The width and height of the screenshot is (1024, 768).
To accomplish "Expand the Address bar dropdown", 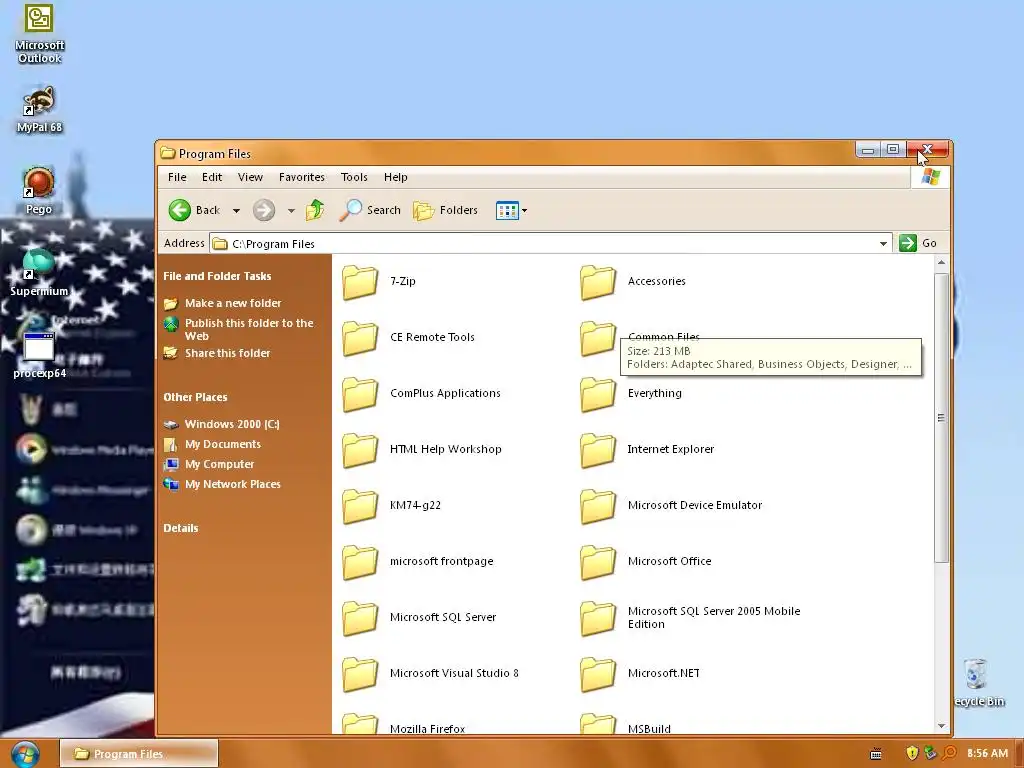I will 883,244.
